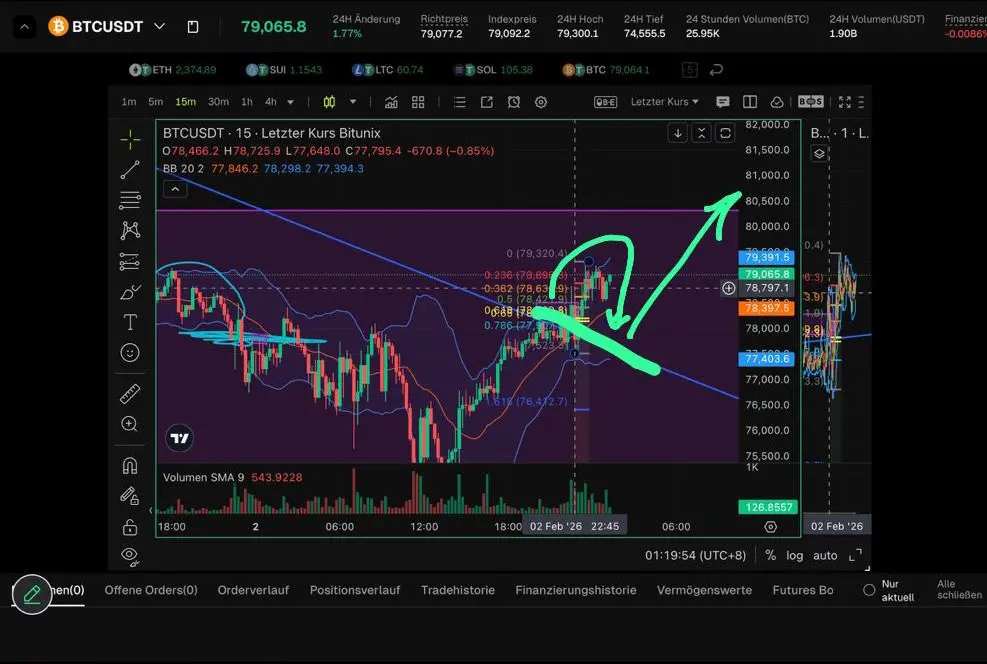Viewport: 987px width, 664px height.
Task: Open the chat message icon
Action: [723, 102]
